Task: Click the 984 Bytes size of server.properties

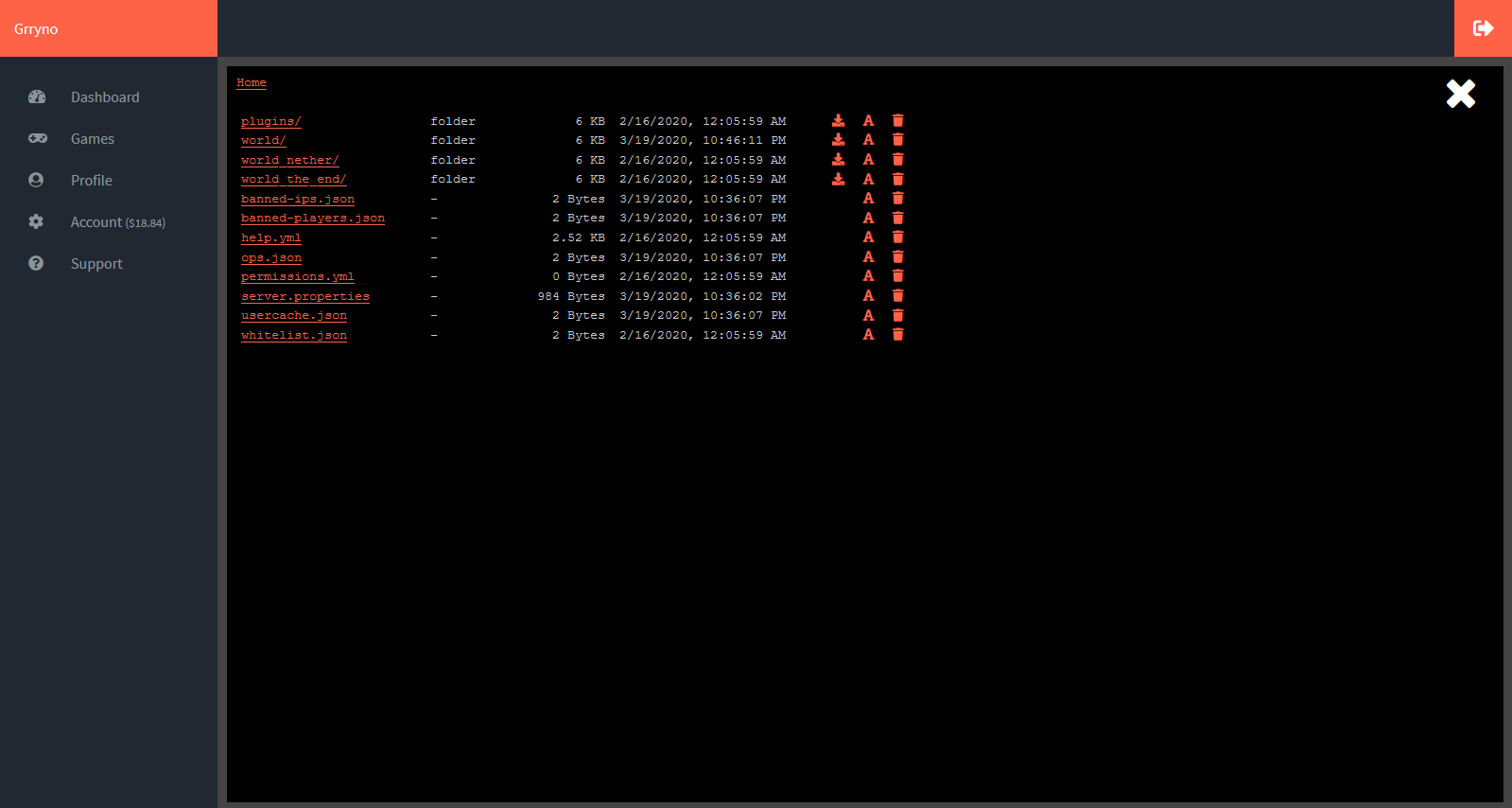Action: click(x=571, y=296)
